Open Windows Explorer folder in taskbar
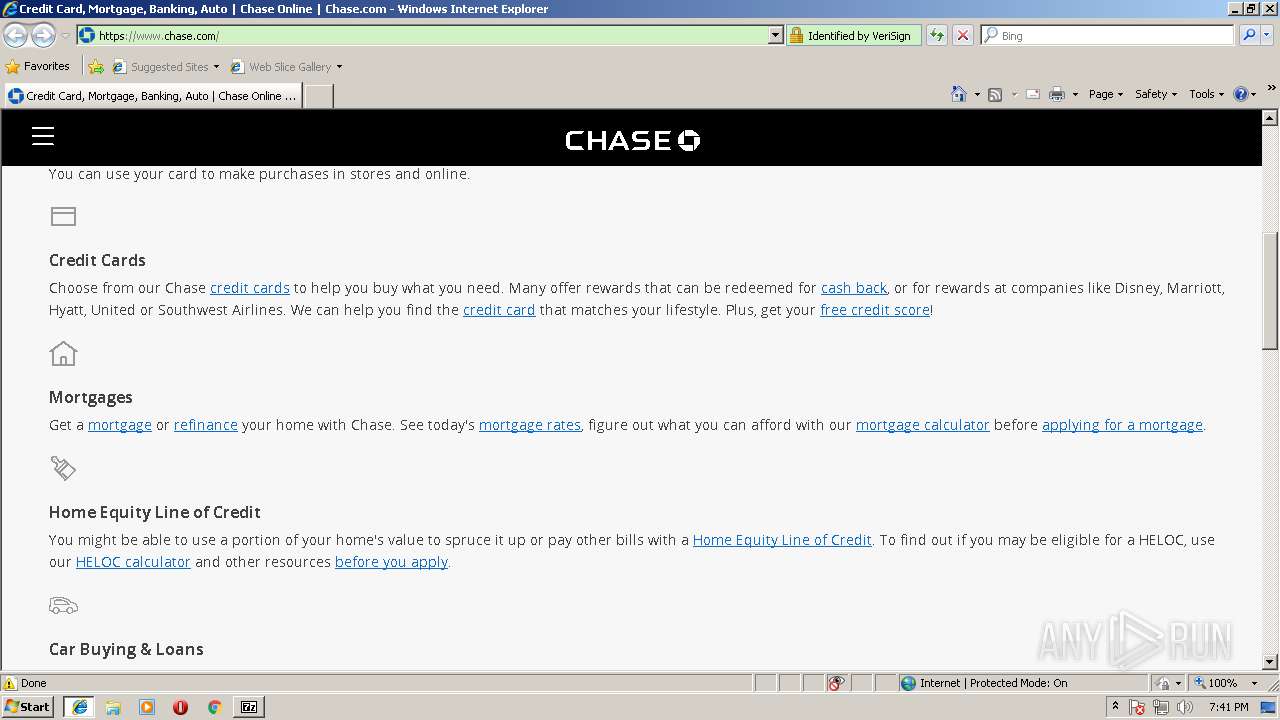The image size is (1280, 720). [113, 707]
